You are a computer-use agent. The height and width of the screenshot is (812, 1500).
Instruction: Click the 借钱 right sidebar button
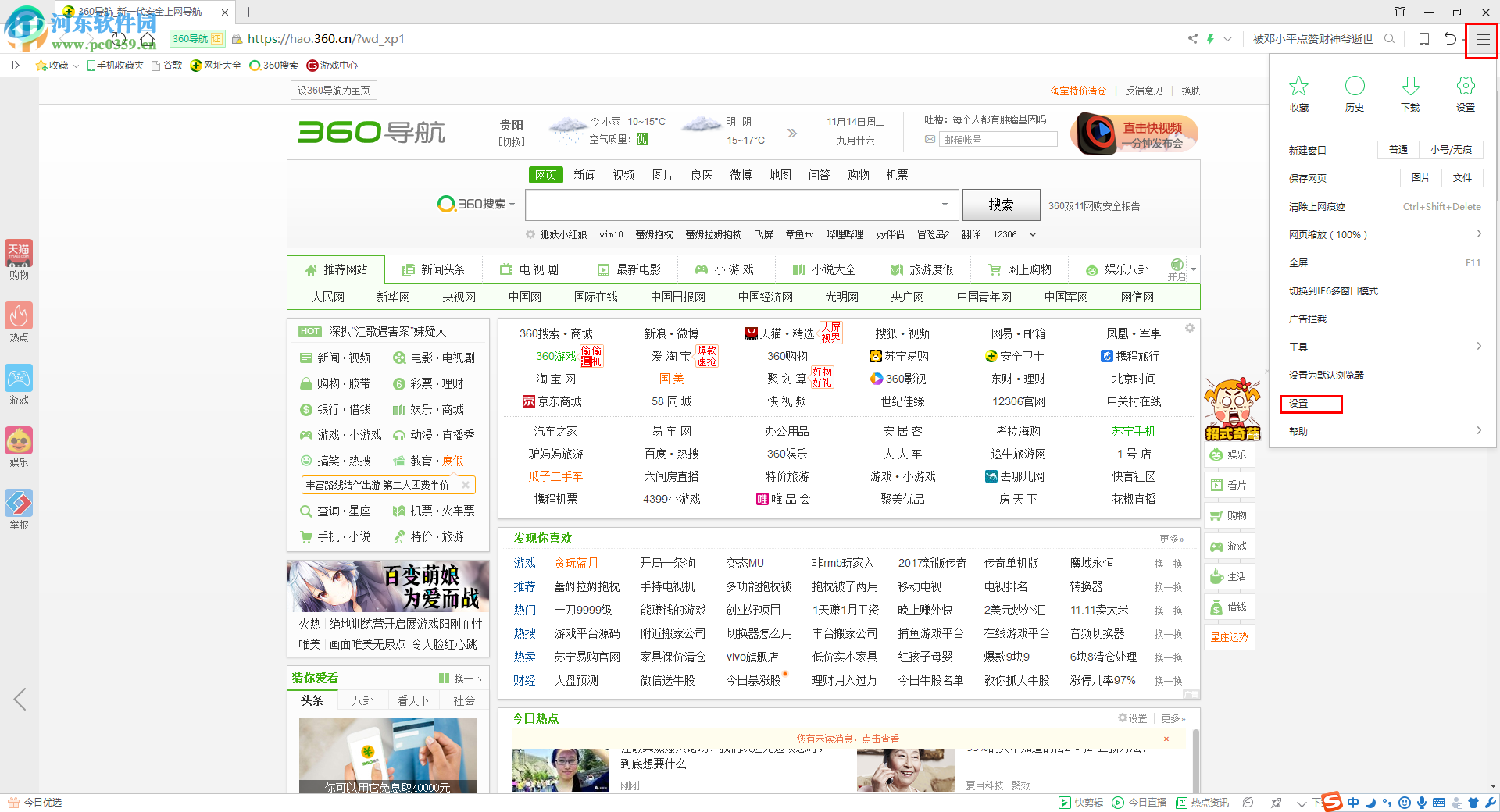[1229, 607]
